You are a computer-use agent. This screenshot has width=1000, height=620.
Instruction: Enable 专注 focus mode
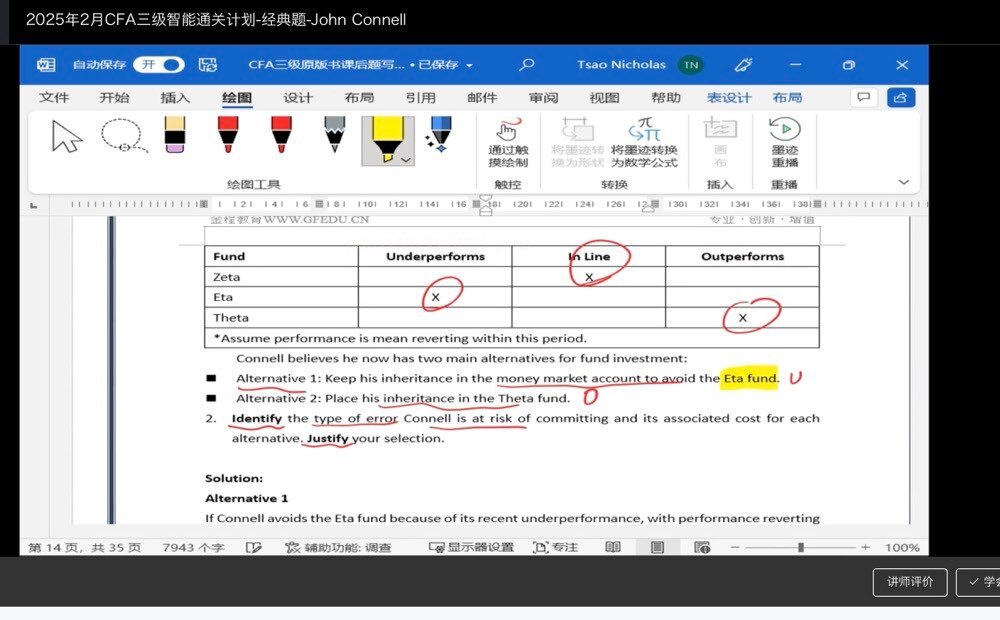click(x=555, y=547)
